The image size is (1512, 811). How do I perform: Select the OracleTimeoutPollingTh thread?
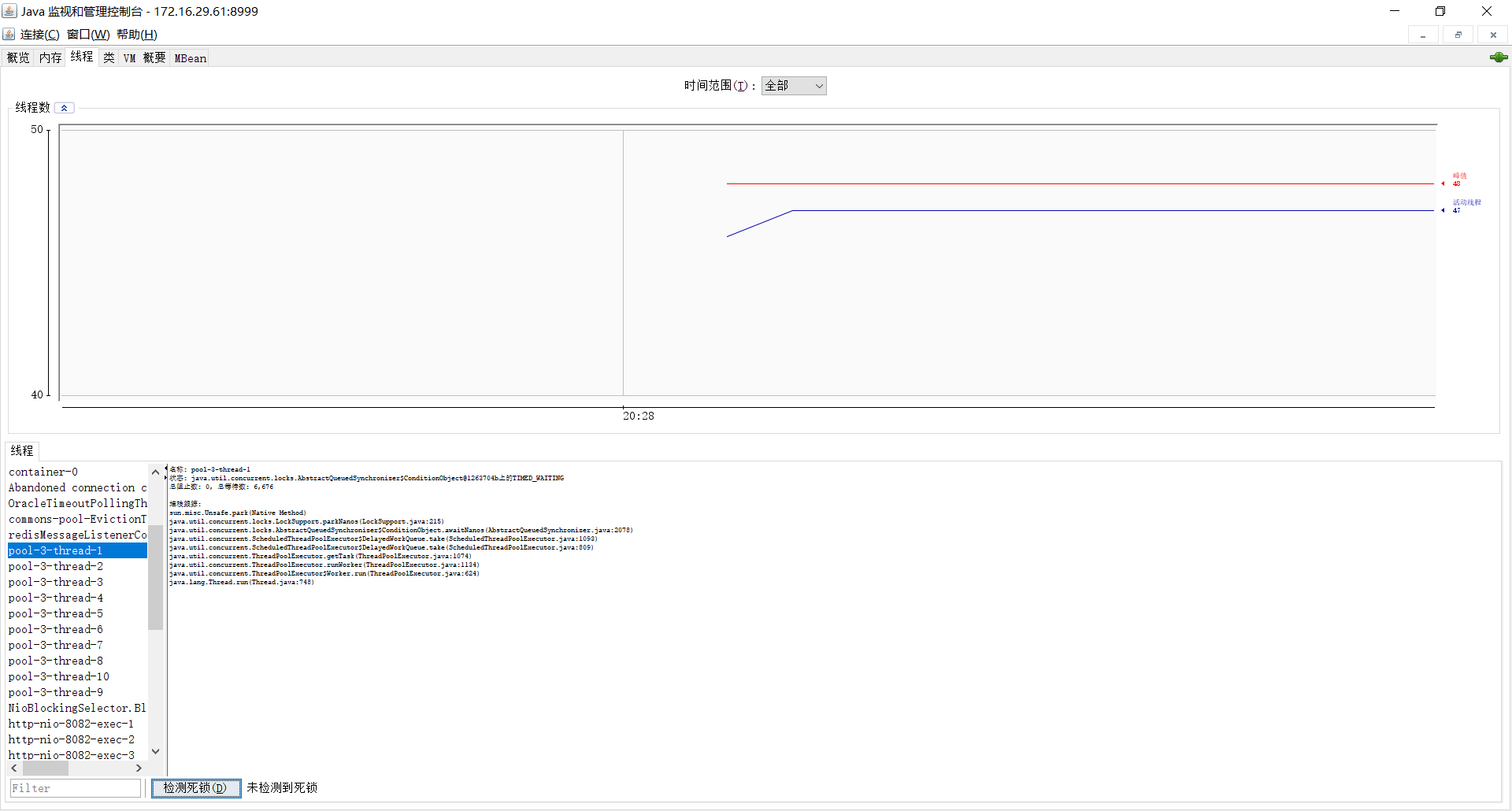pos(77,503)
